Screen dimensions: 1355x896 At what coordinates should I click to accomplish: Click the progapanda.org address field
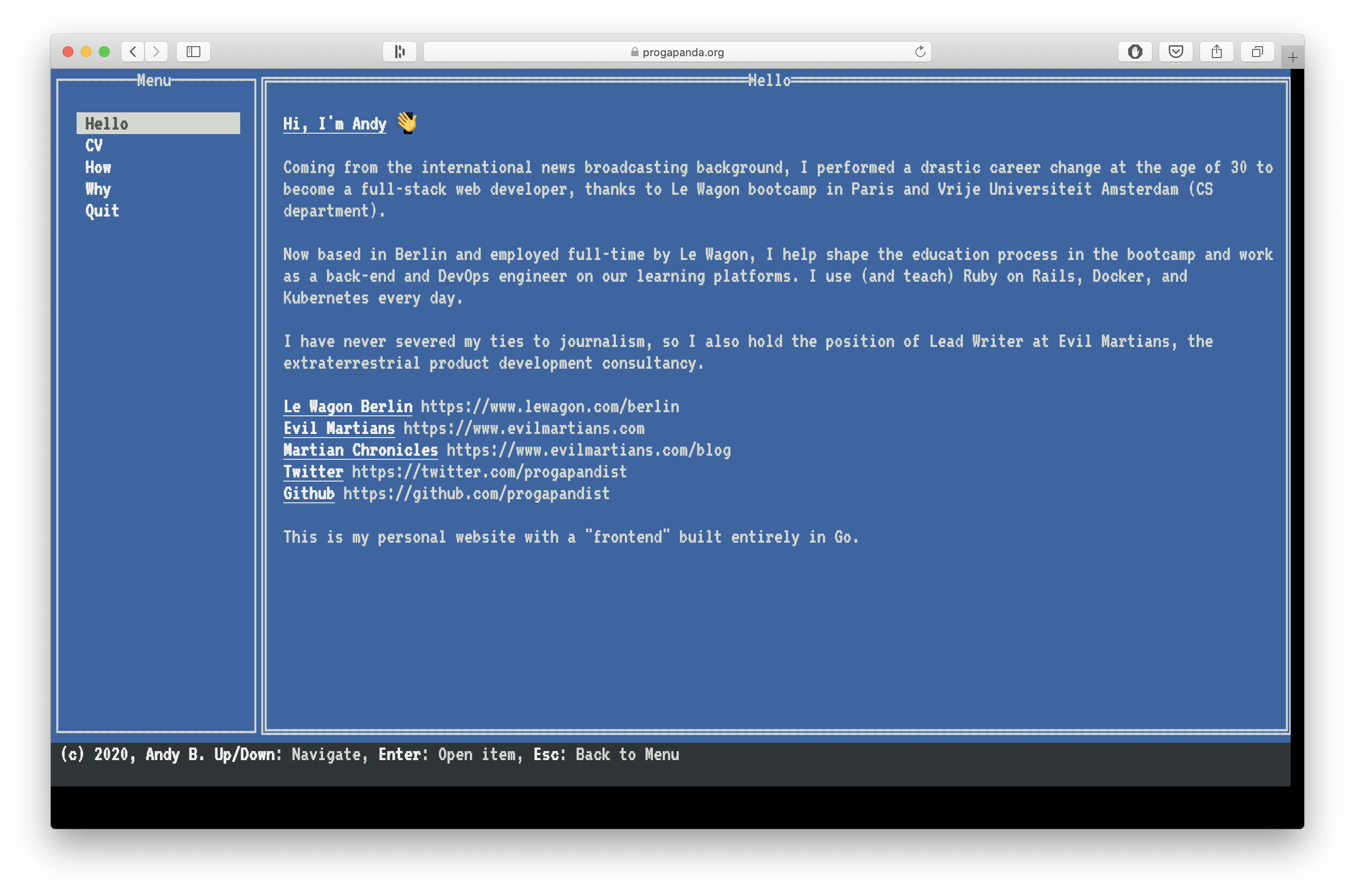(x=677, y=52)
